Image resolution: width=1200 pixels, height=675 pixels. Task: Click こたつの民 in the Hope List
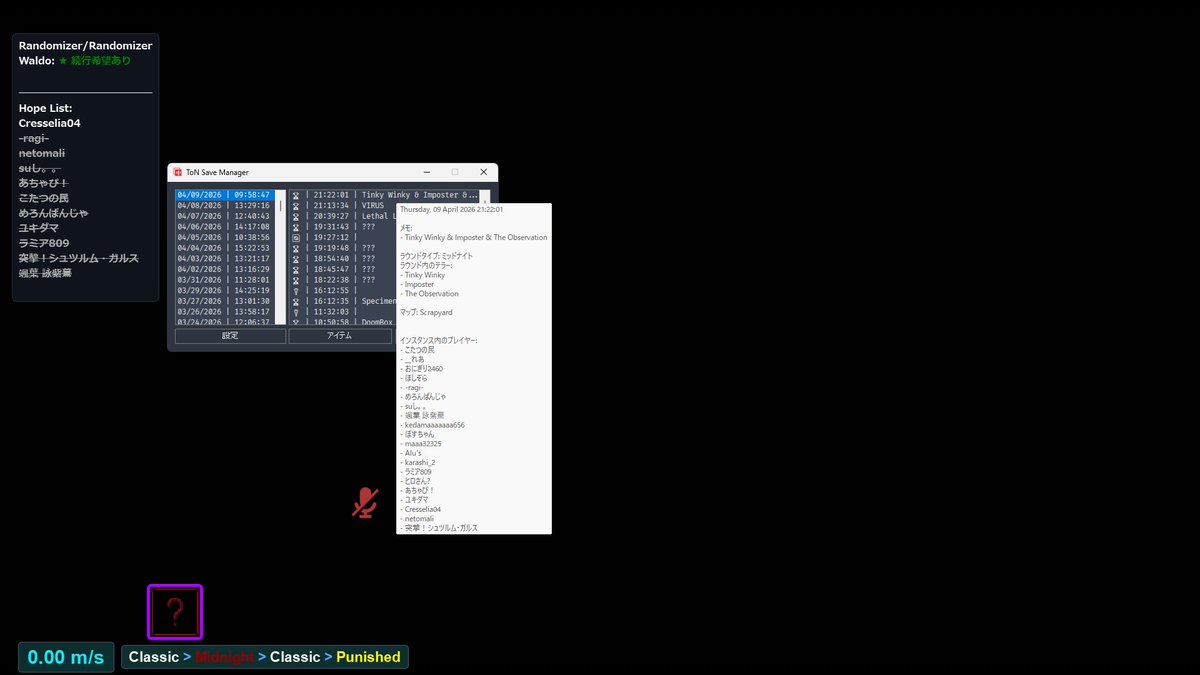(x=44, y=198)
